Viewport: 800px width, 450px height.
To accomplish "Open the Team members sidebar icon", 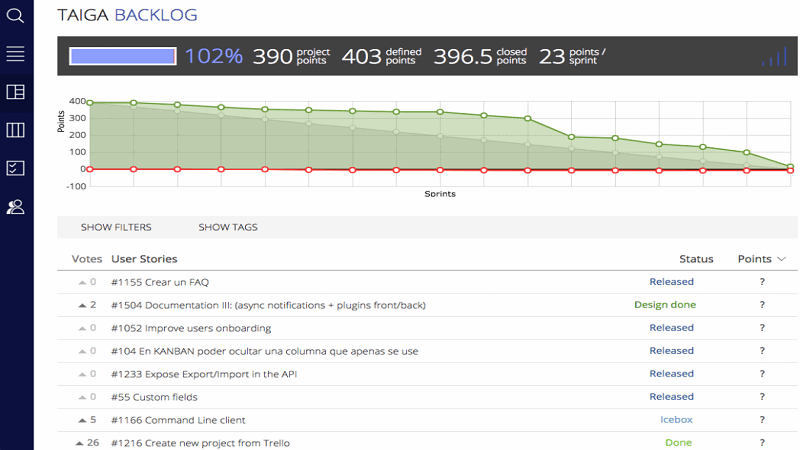I will pos(15,207).
